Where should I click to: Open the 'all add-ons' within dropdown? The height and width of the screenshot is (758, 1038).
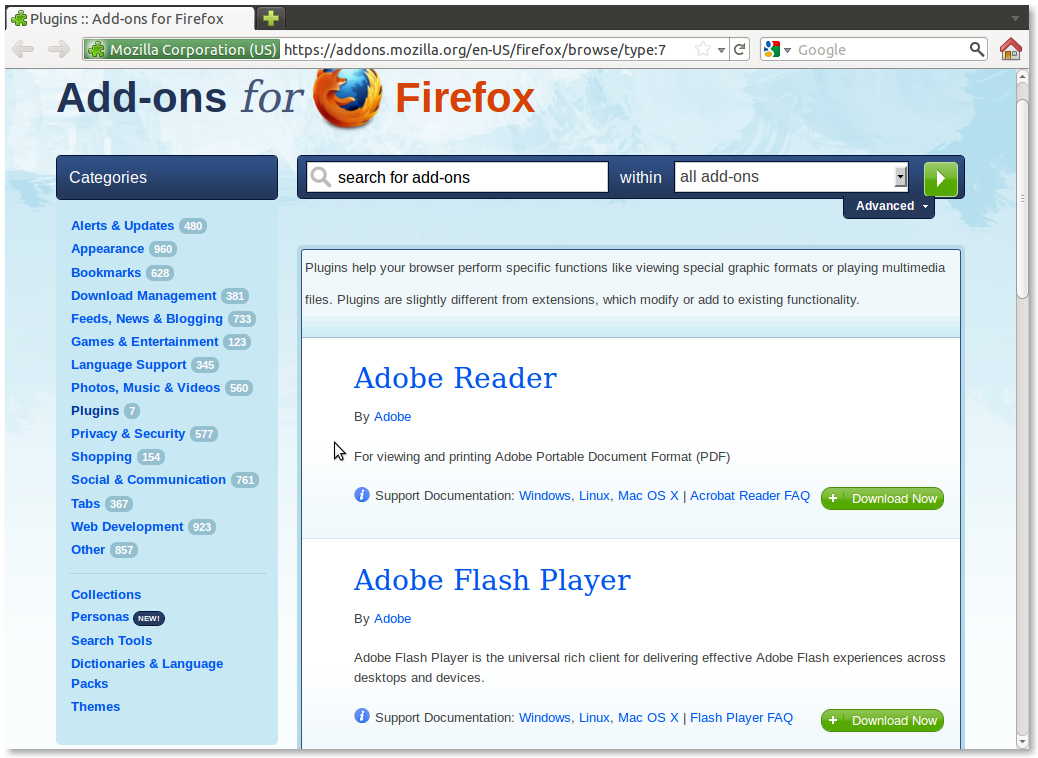click(791, 177)
